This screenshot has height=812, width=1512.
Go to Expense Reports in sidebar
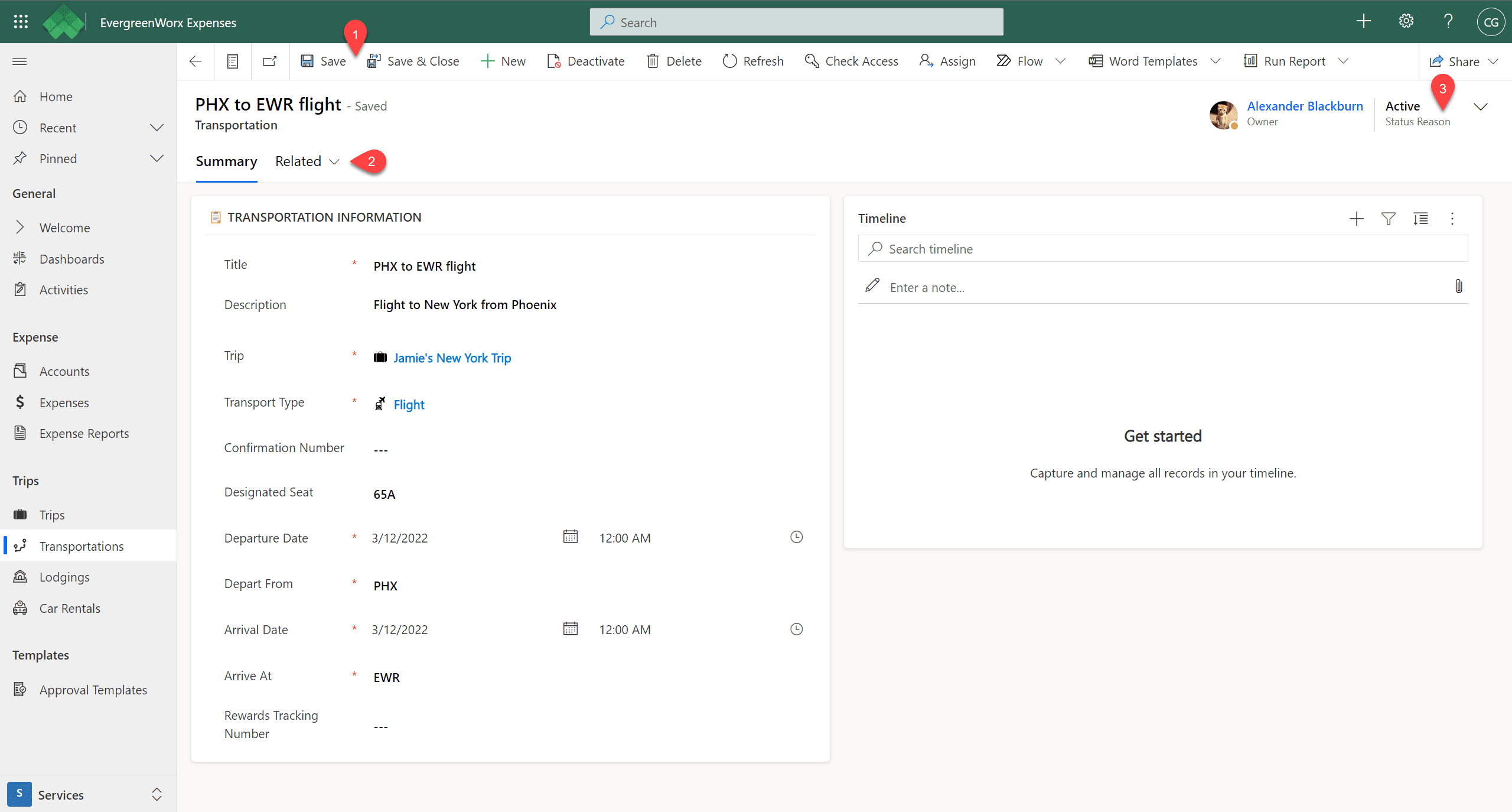coord(84,433)
